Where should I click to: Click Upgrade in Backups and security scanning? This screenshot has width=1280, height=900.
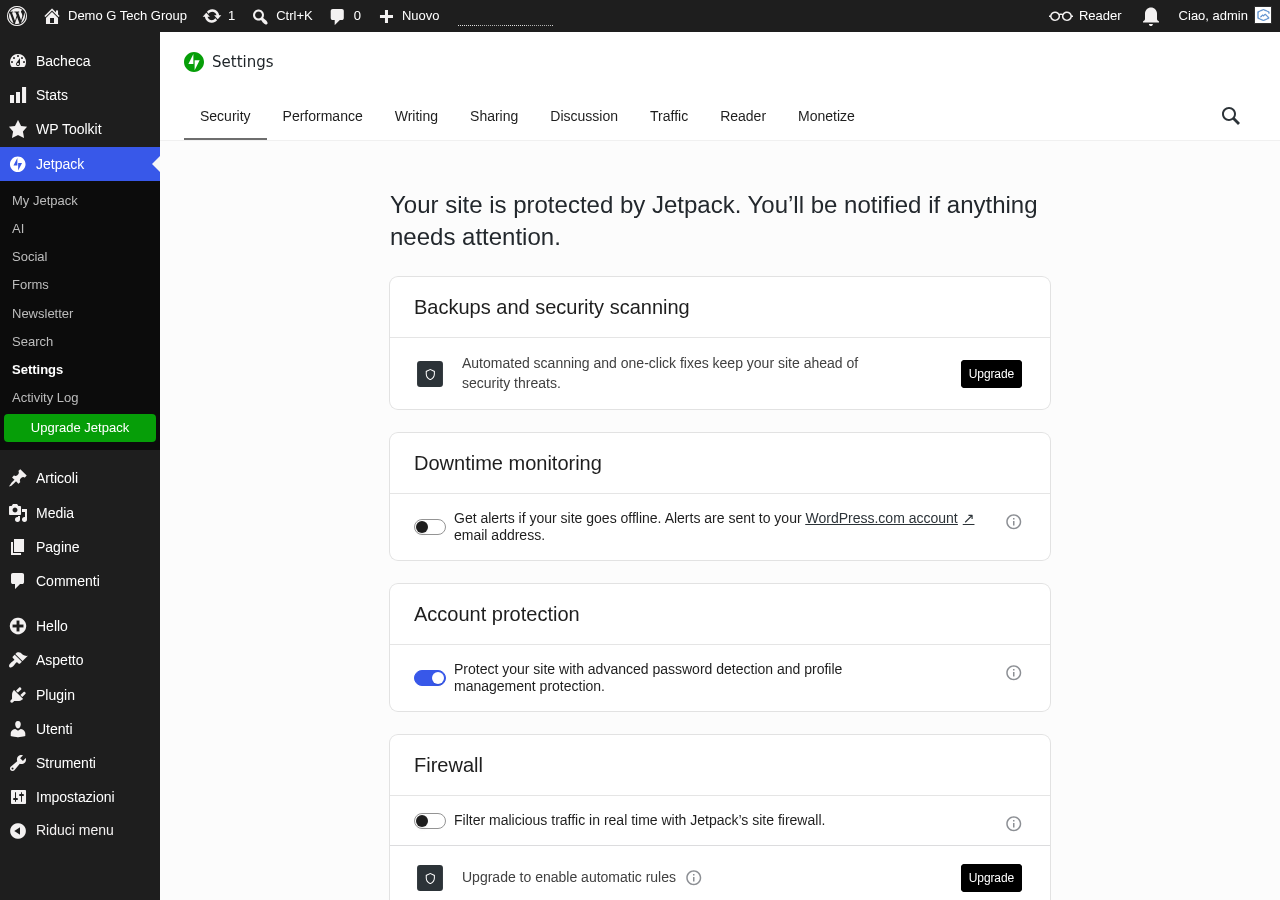tap(991, 374)
